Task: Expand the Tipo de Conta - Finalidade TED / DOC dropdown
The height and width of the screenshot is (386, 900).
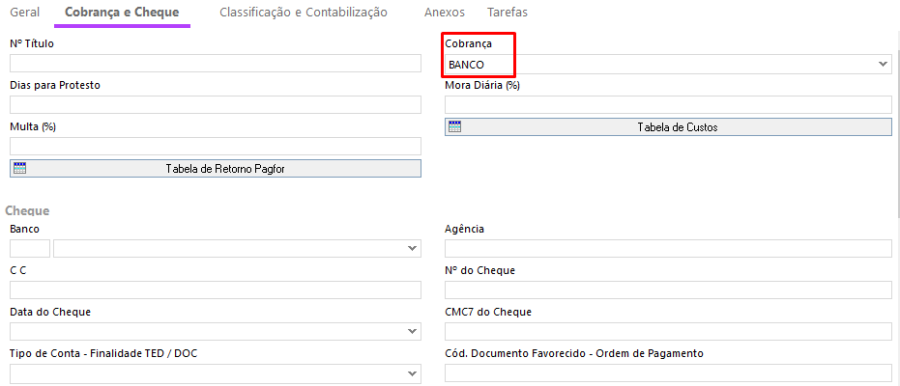Action: (411, 373)
